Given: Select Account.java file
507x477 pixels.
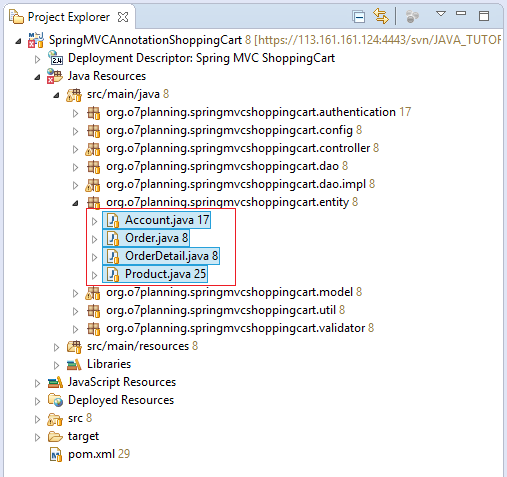Looking at the screenshot, I should 157,220.
